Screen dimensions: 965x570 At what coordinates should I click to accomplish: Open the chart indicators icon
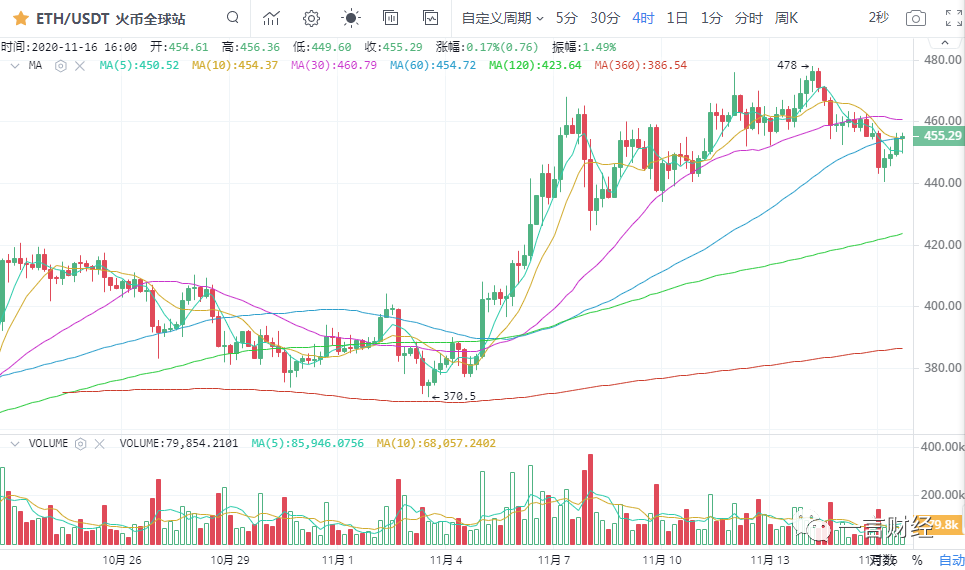[x=271, y=18]
